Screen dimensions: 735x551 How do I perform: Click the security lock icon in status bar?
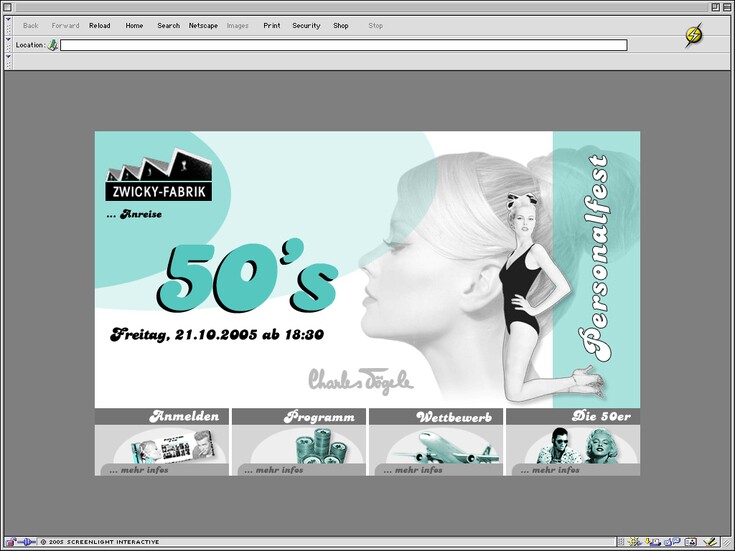pos(10,542)
